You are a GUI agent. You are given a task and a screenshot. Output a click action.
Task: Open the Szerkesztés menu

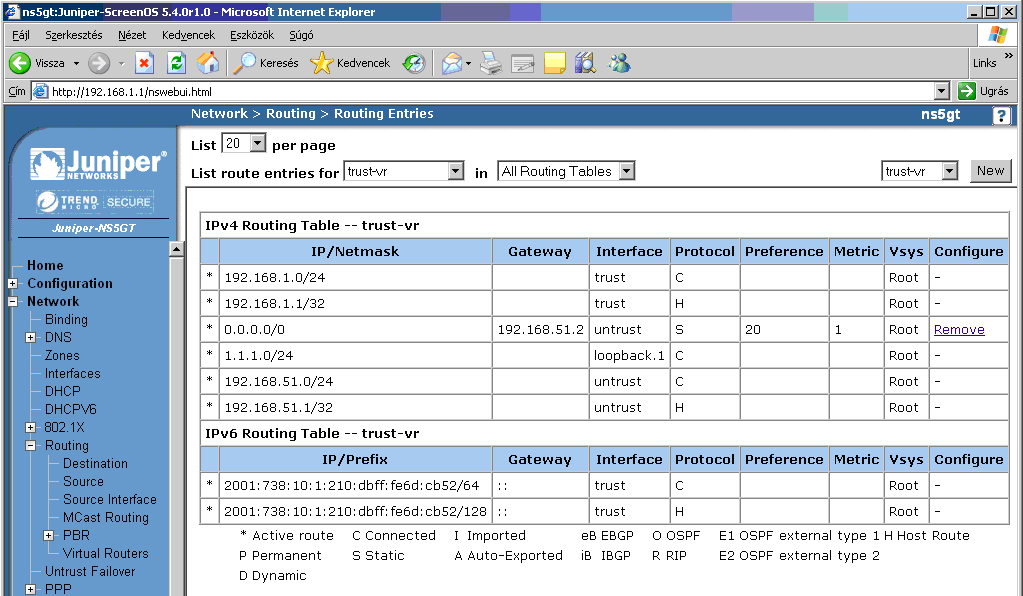(x=73, y=35)
